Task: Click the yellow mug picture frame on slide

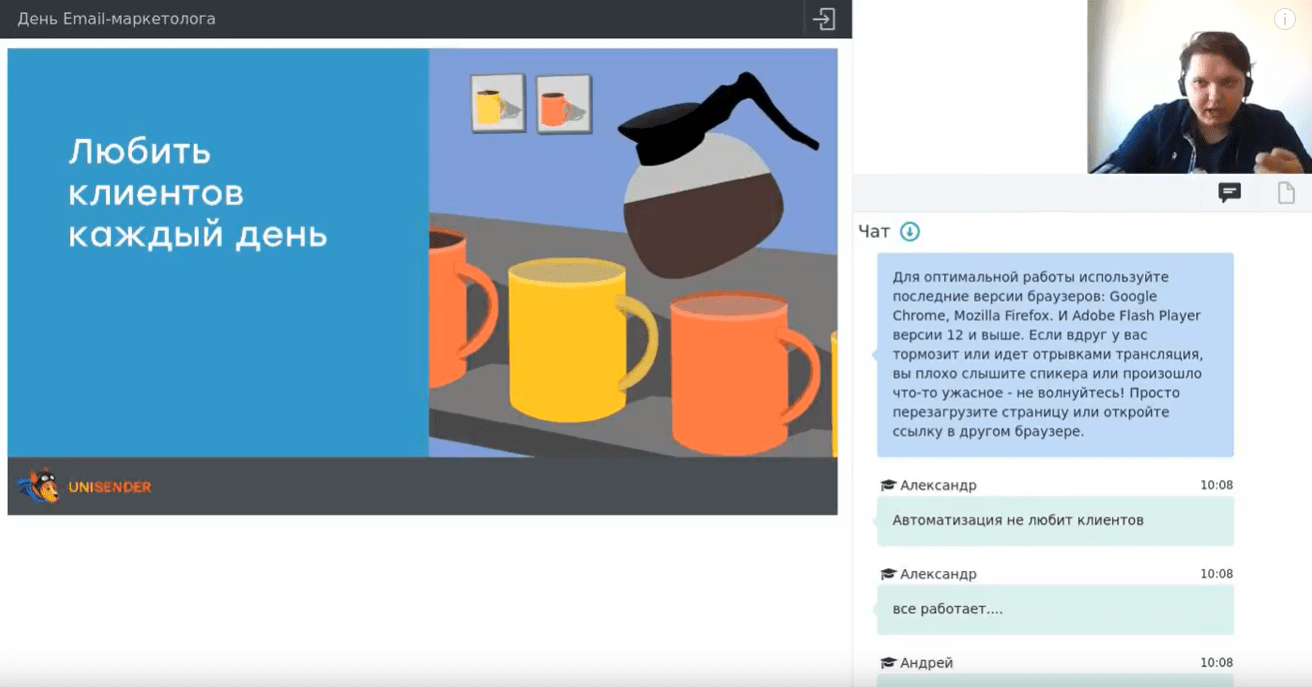Action: (498, 103)
